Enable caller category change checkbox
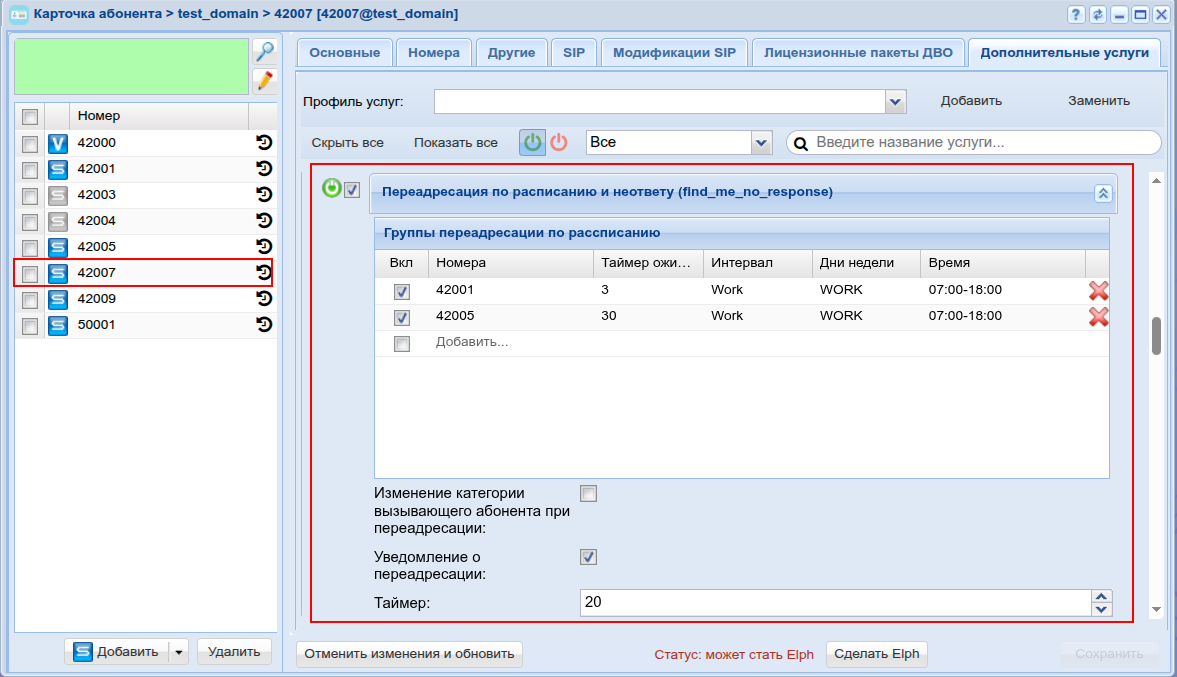Viewport: 1177px width, 677px height. click(x=588, y=493)
